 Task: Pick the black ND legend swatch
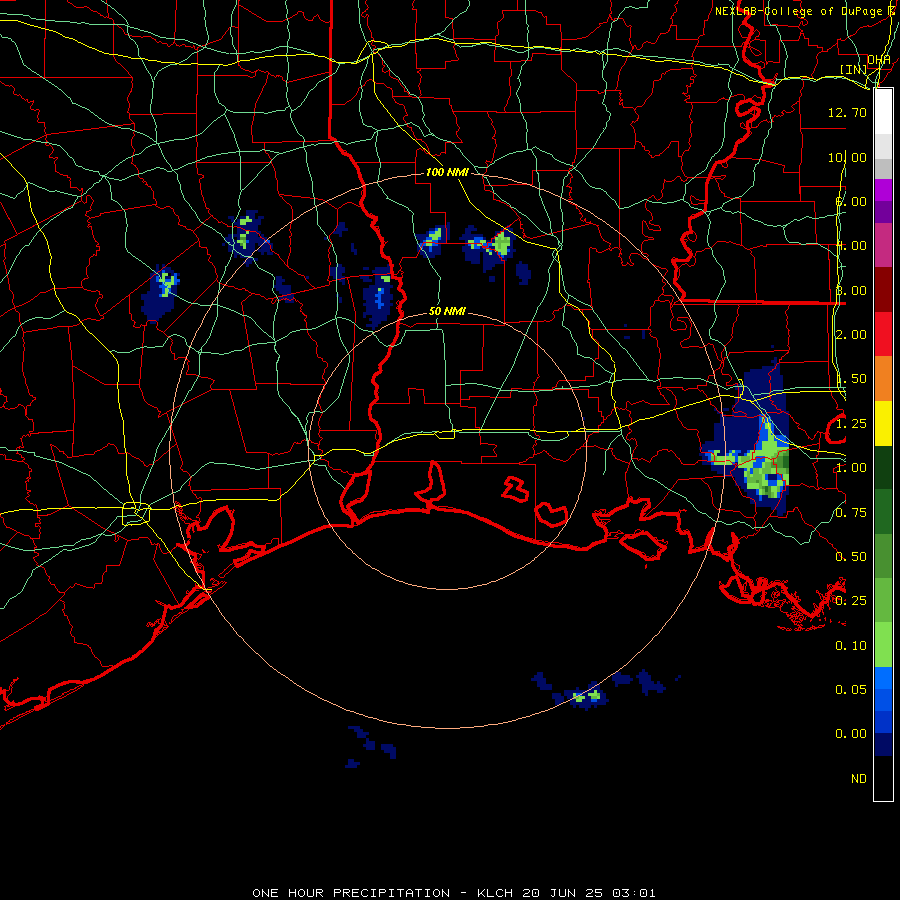(883, 778)
